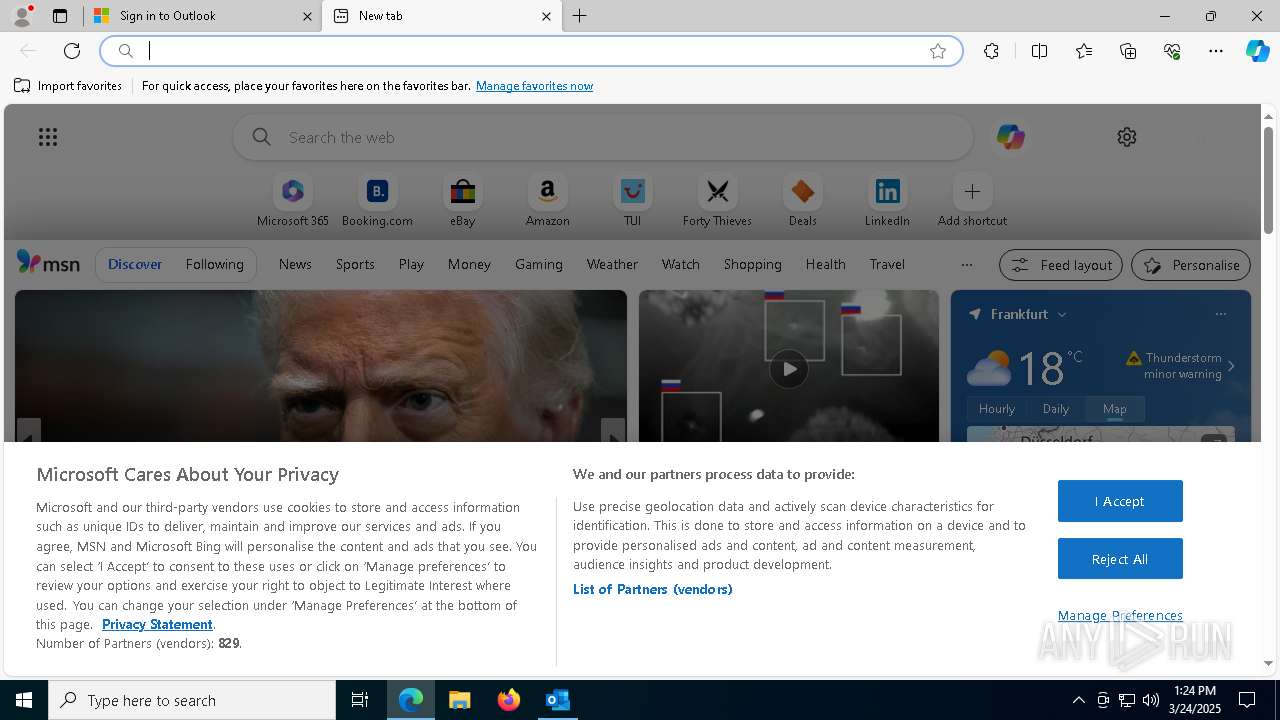This screenshot has height=720, width=1280.
Task: Refresh the page
Action: (x=72, y=51)
